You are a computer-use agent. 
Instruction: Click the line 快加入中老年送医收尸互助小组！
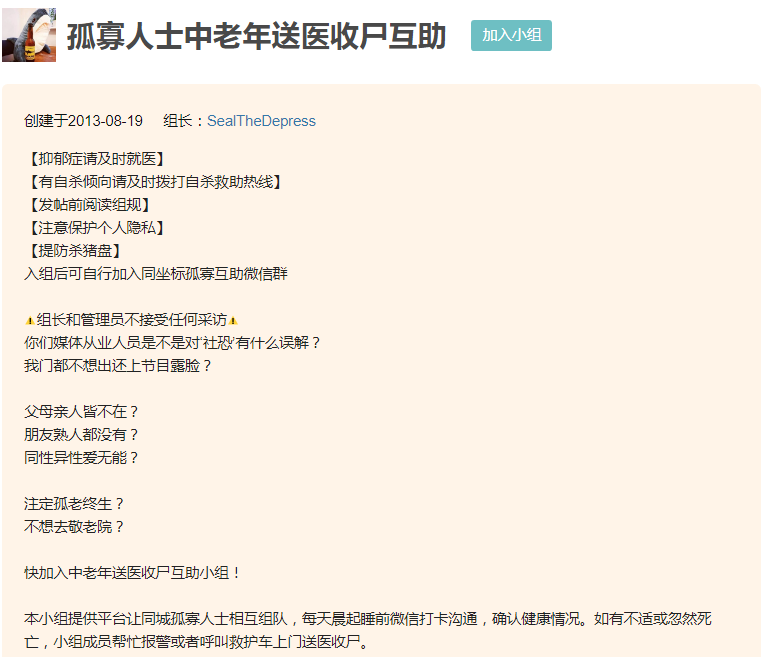(132, 573)
